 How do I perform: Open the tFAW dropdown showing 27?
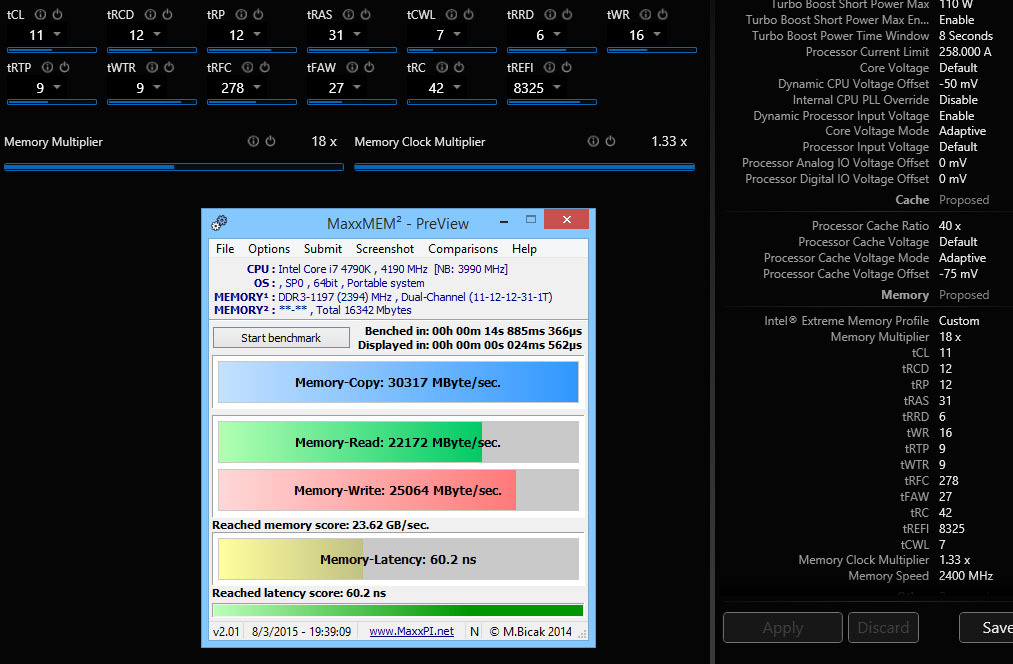[x=357, y=87]
